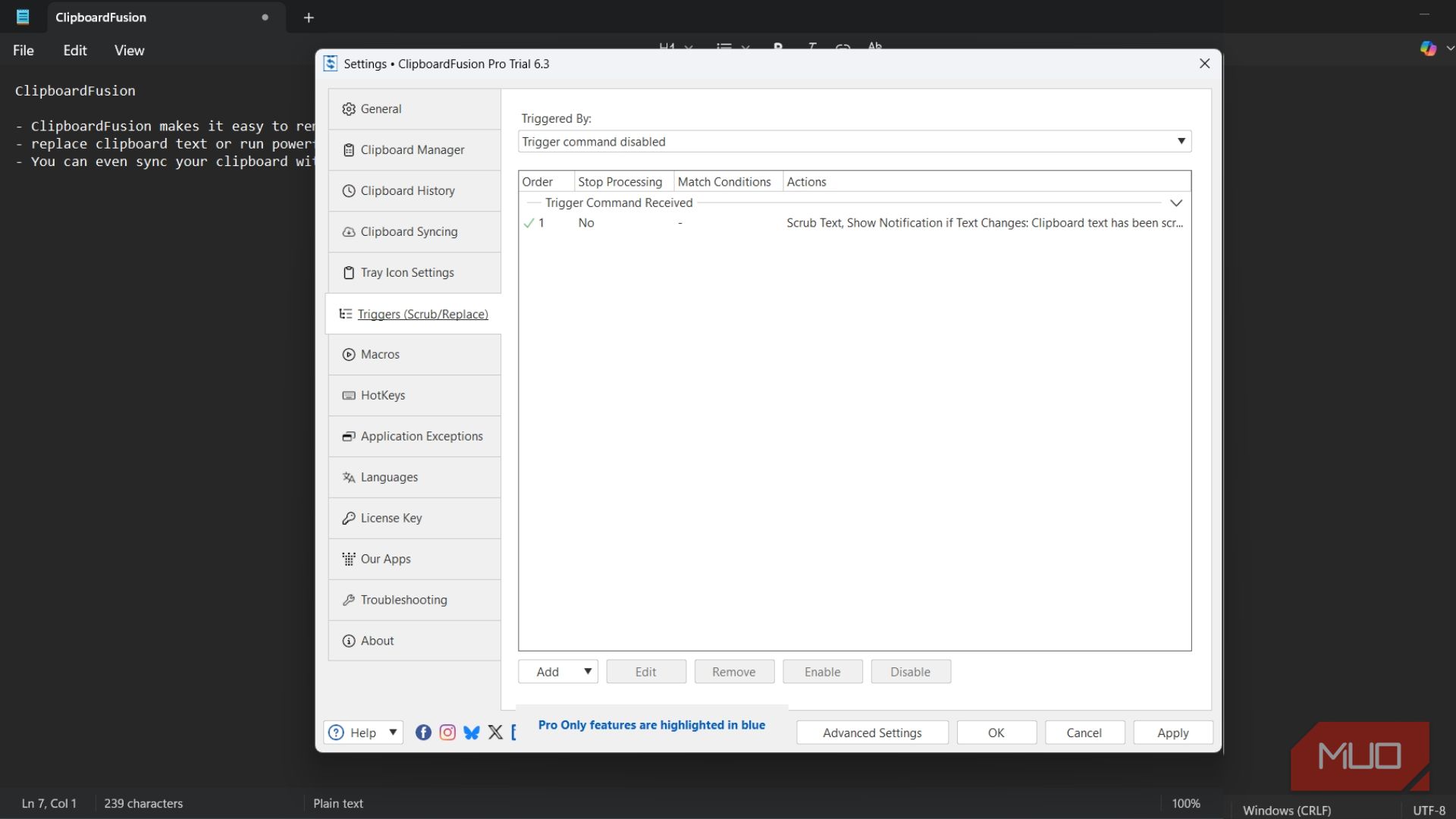Open the Bluesky butterfly icon
The width and height of the screenshot is (1456, 819).
[x=472, y=733]
